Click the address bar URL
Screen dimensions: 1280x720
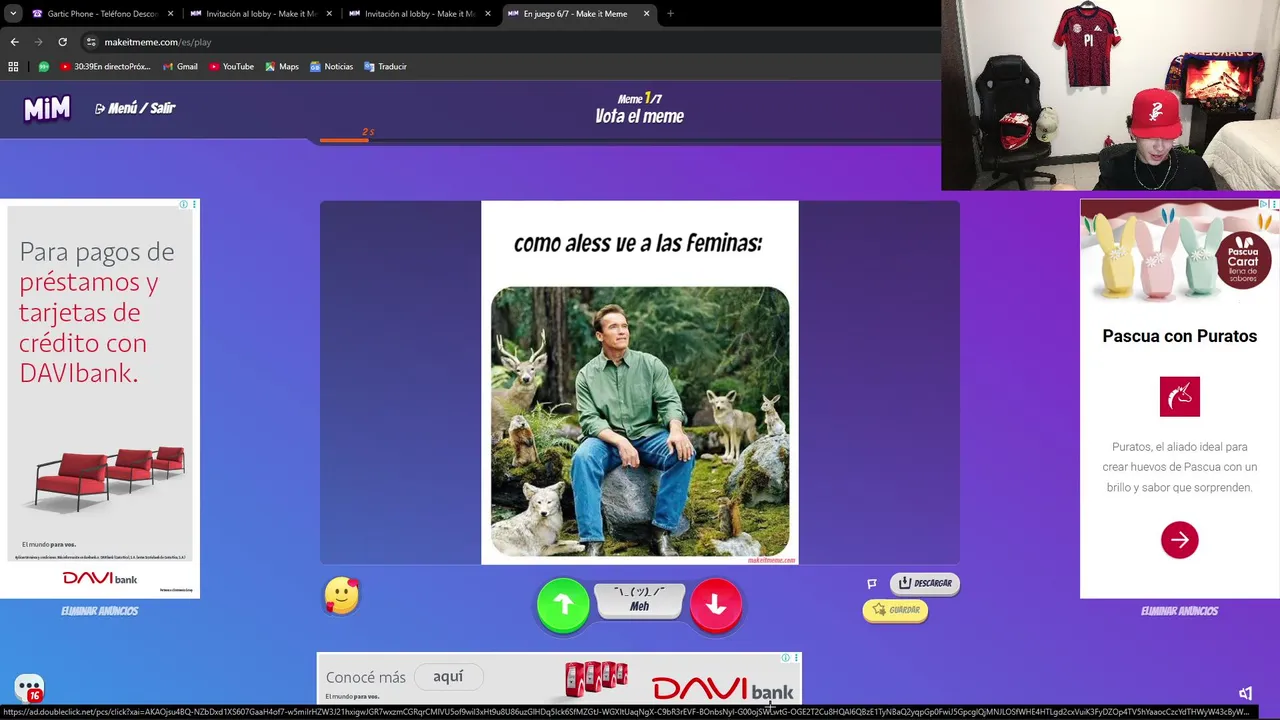pos(158,42)
